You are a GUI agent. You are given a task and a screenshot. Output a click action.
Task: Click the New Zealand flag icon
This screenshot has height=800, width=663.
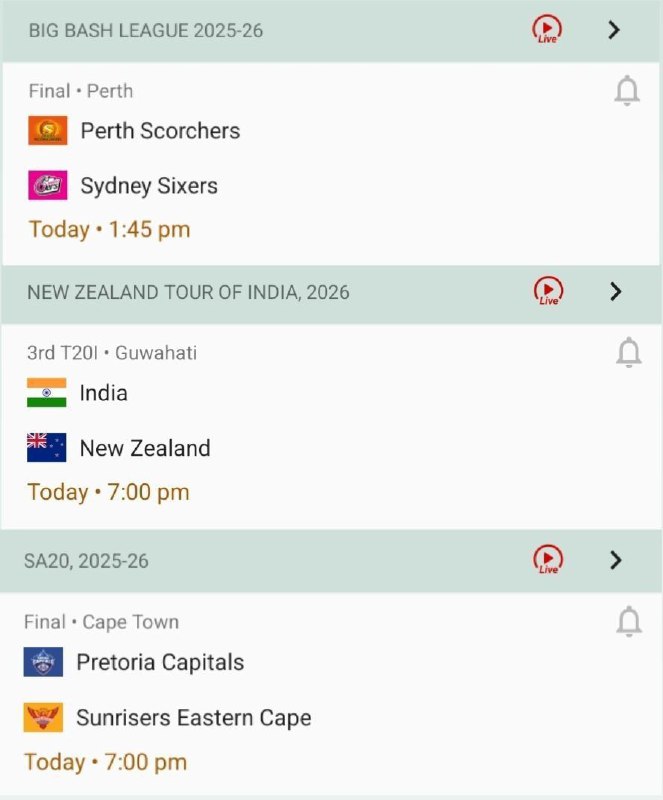click(x=47, y=448)
